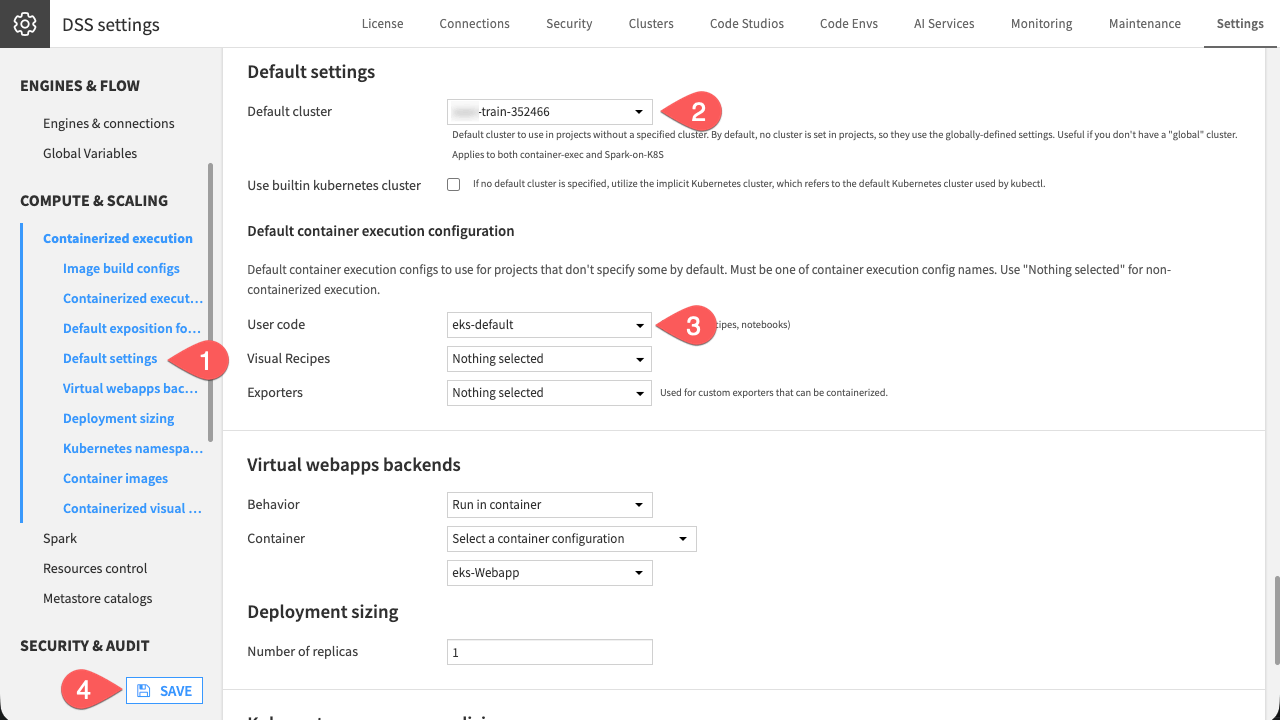
Task: Click the sidebar vertical scrollbar
Action: pos(210,302)
